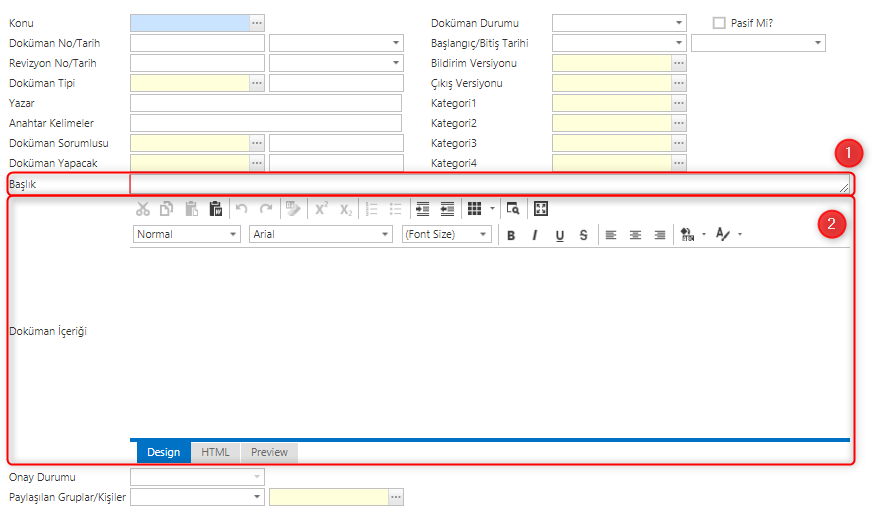
Task: Click into the Doküman No text field
Action: pos(197,43)
